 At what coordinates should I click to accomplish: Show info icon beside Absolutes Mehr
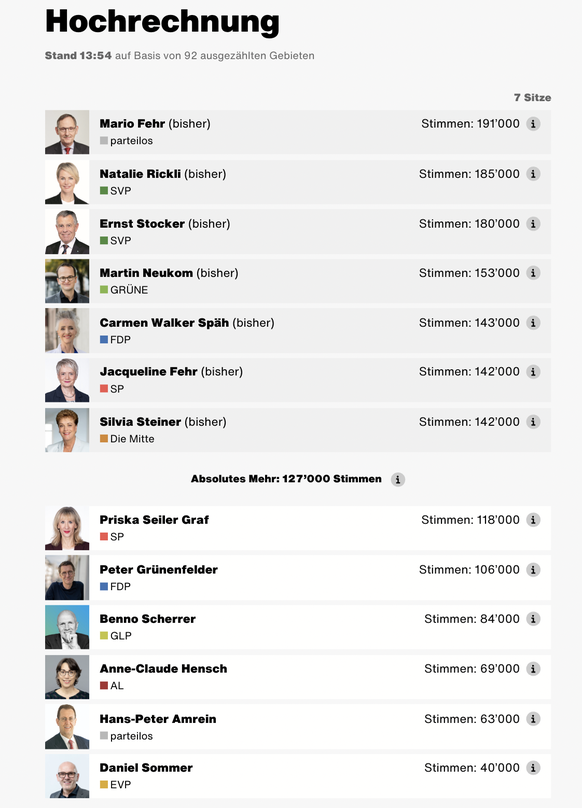pos(397,479)
